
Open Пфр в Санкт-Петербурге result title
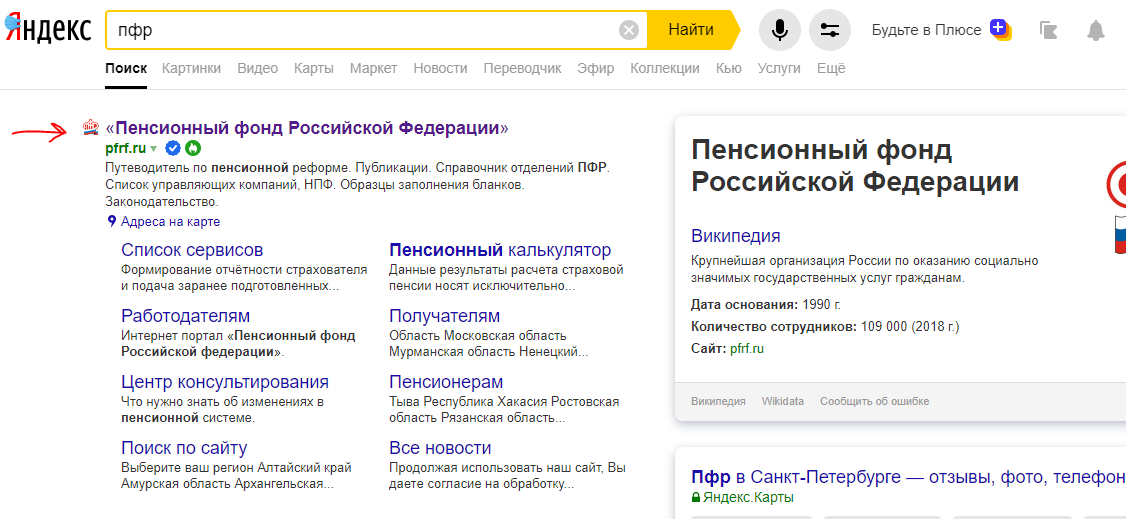[908, 477]
